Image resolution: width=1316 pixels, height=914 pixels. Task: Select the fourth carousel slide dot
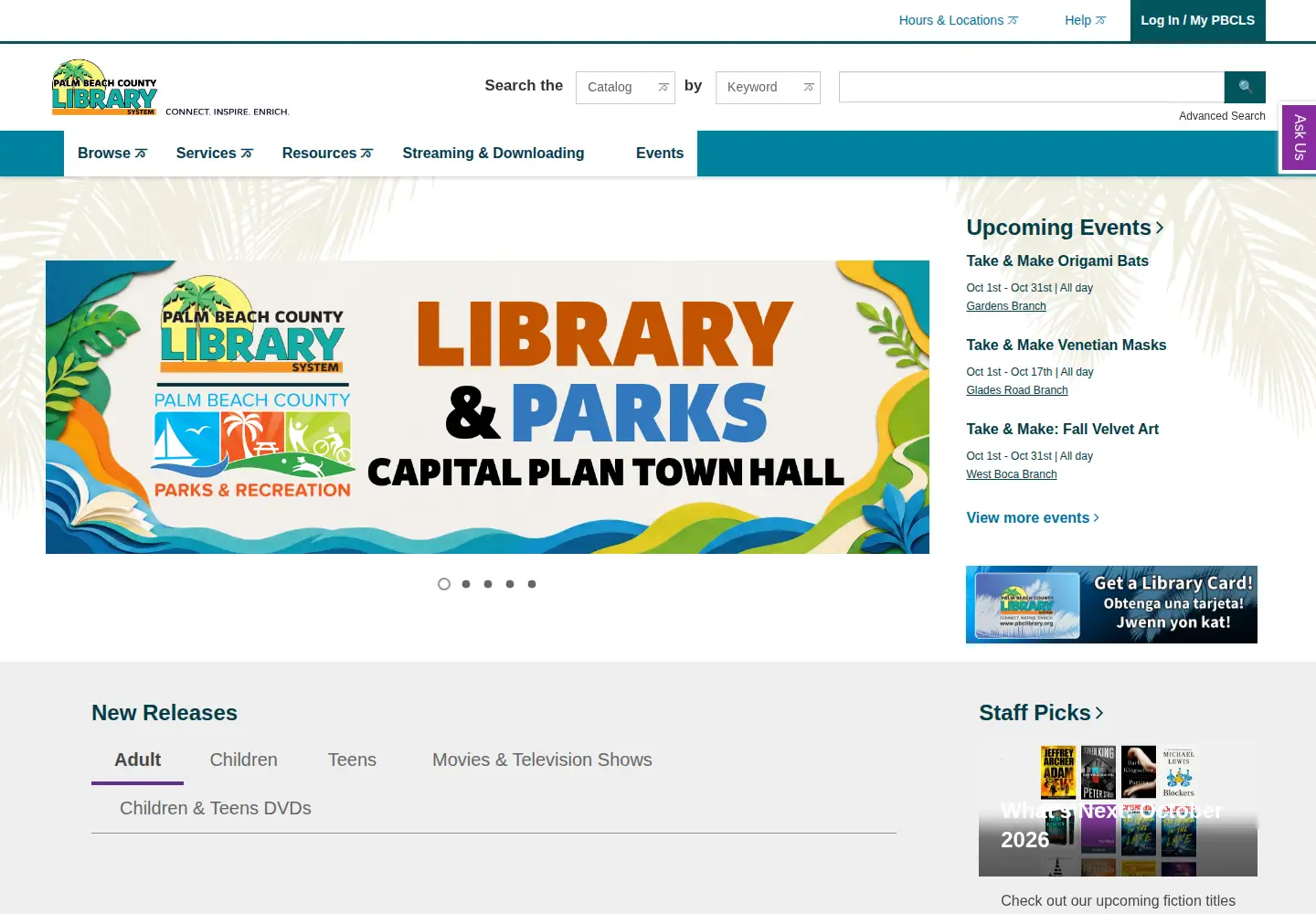[x=510, y=584]
